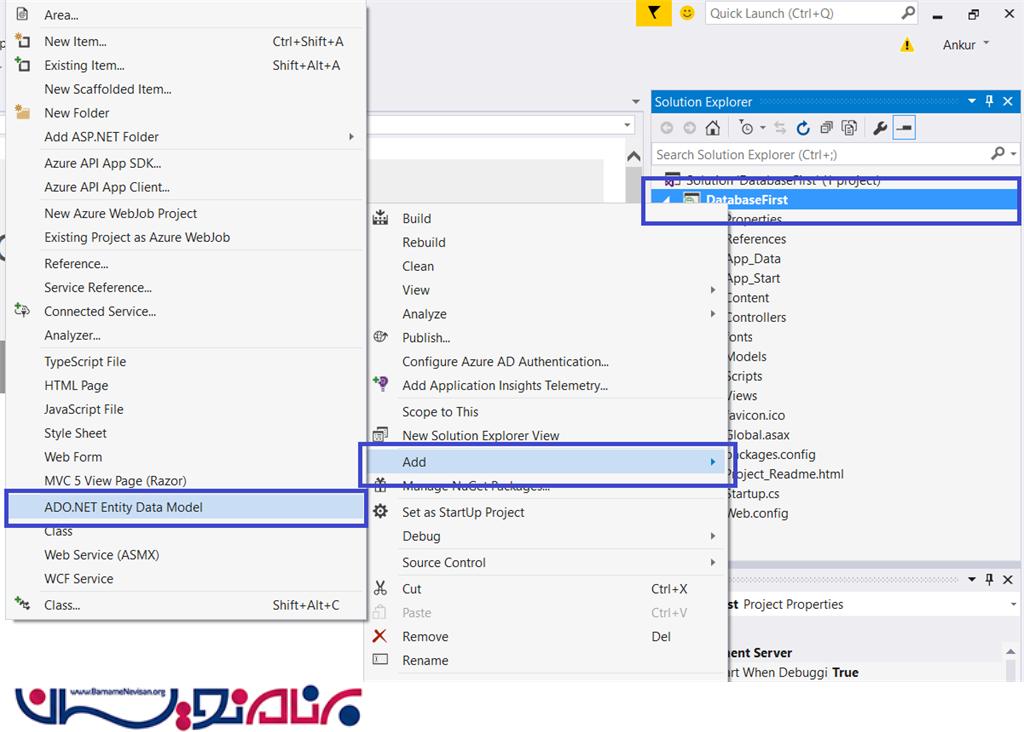Open the Solution Explorer search options dropdown

pos(1014,154)
